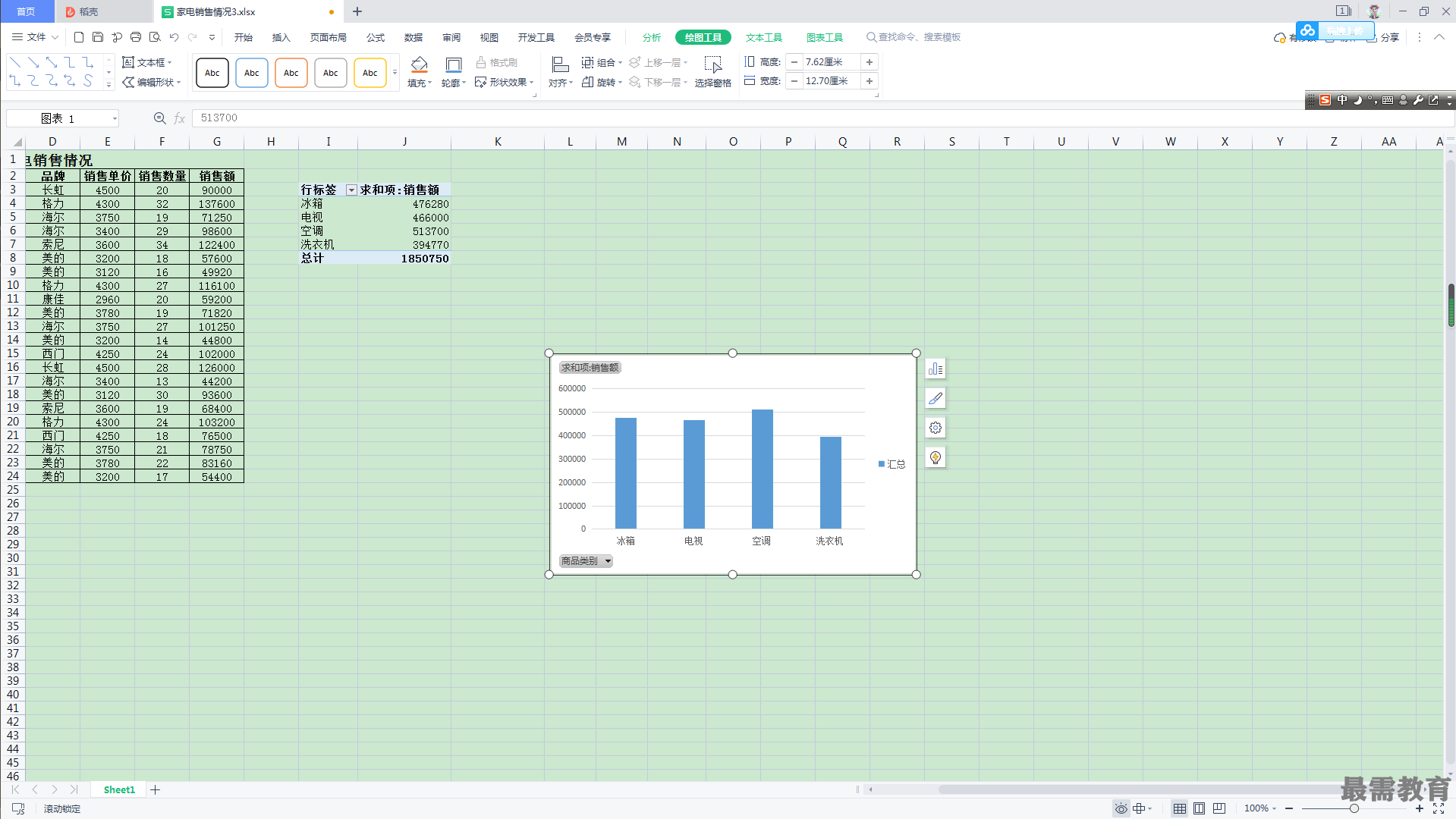This screenshot has height=819, width=1456.
Task: Click the Format Painter (格式刷) icon
Action: pyautogui.click(x=496, y=62)
